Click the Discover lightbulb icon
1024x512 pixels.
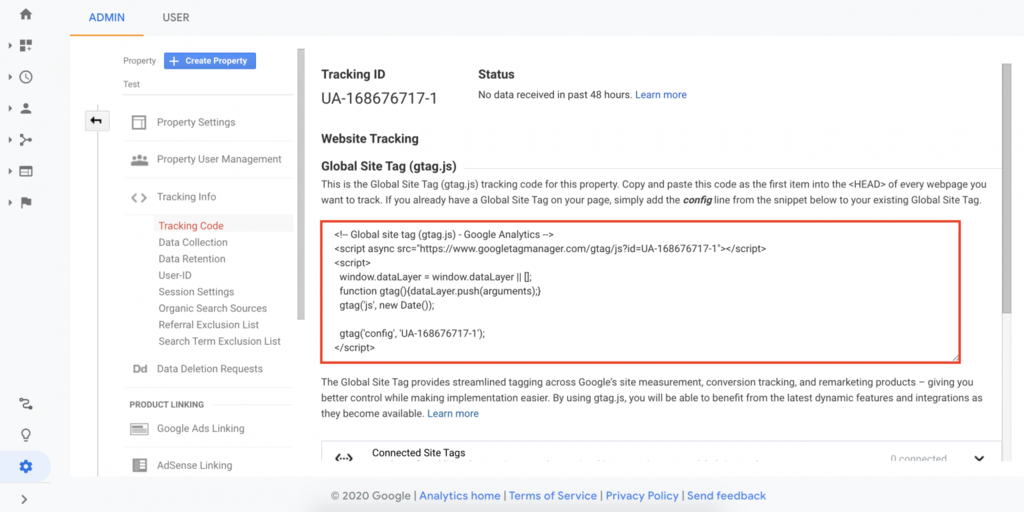26,435
